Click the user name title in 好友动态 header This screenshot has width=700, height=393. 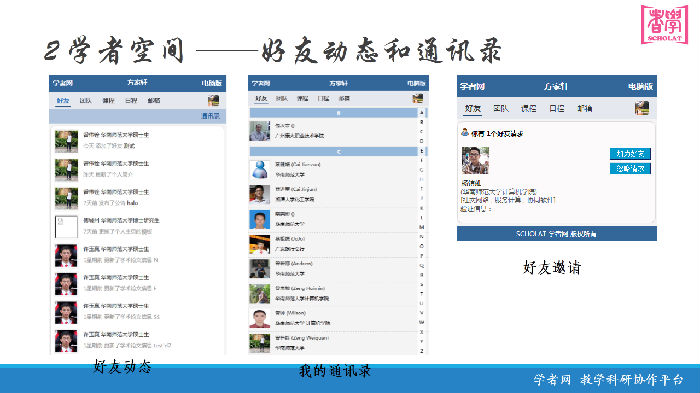(x=137, y=83)
